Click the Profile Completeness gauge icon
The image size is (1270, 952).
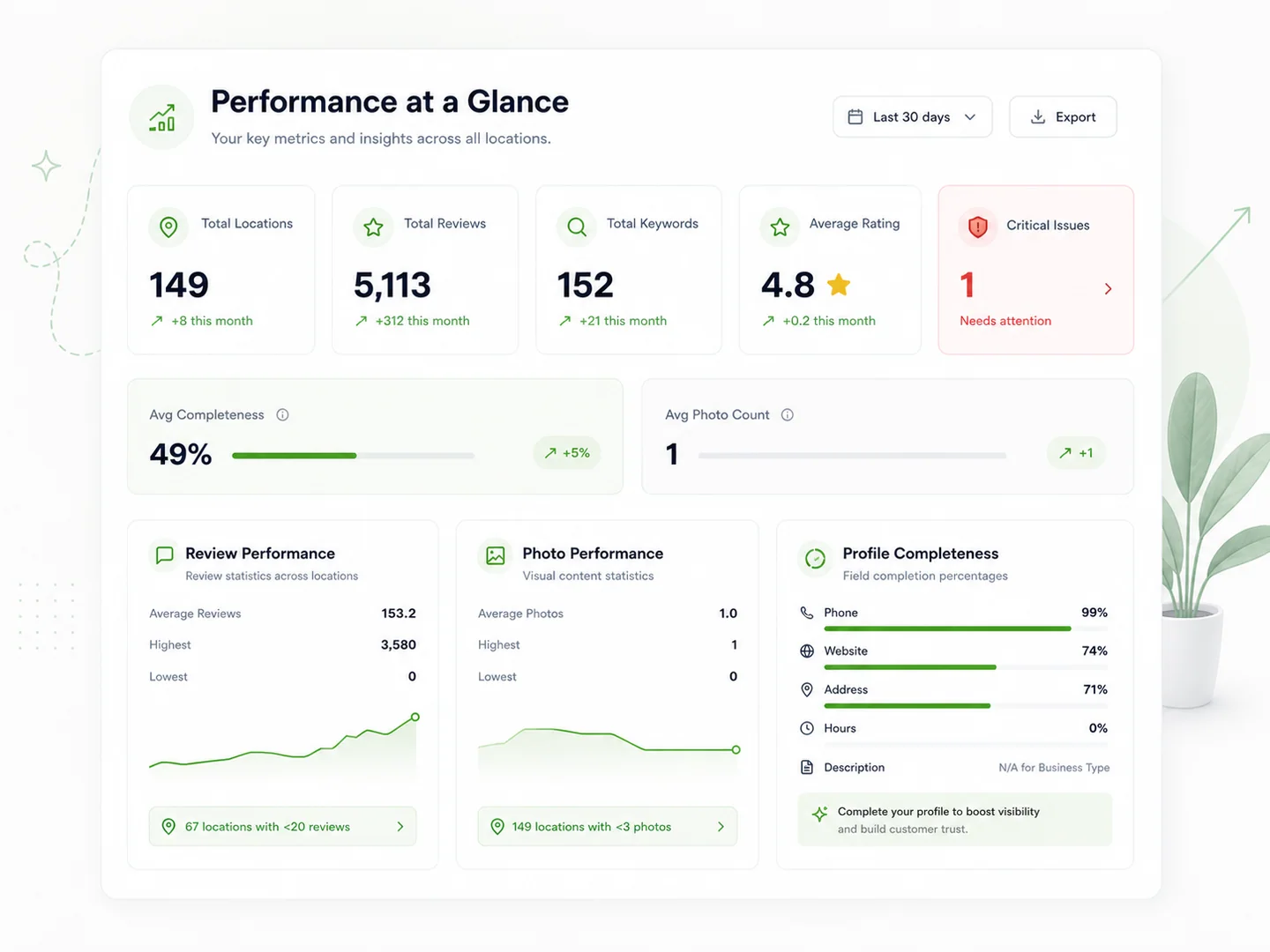tap(815, 558)
